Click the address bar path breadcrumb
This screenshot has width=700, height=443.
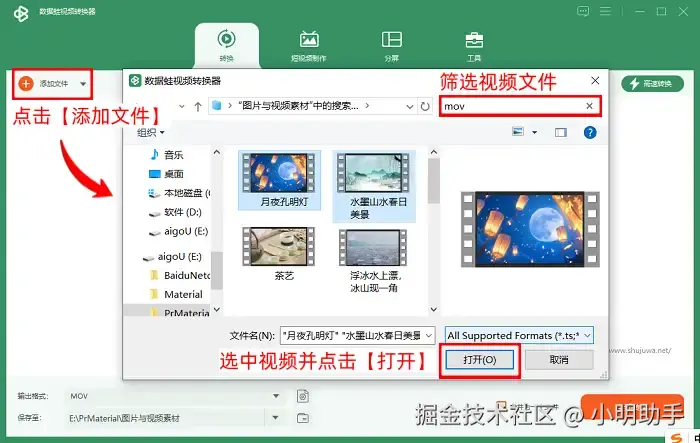pyautogui.click(x=298, y=106)
